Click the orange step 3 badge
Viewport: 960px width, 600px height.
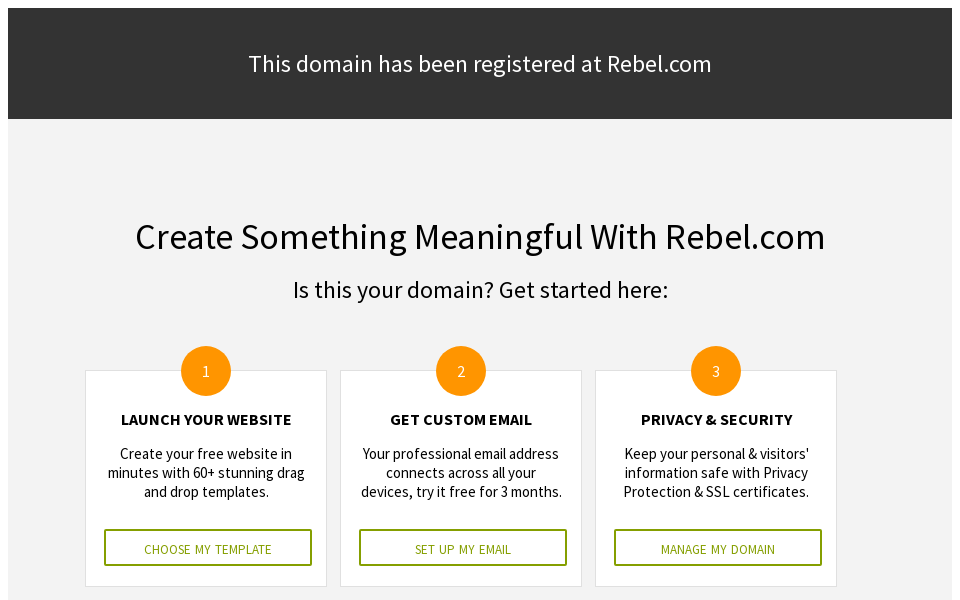click(x=715, y=370)
